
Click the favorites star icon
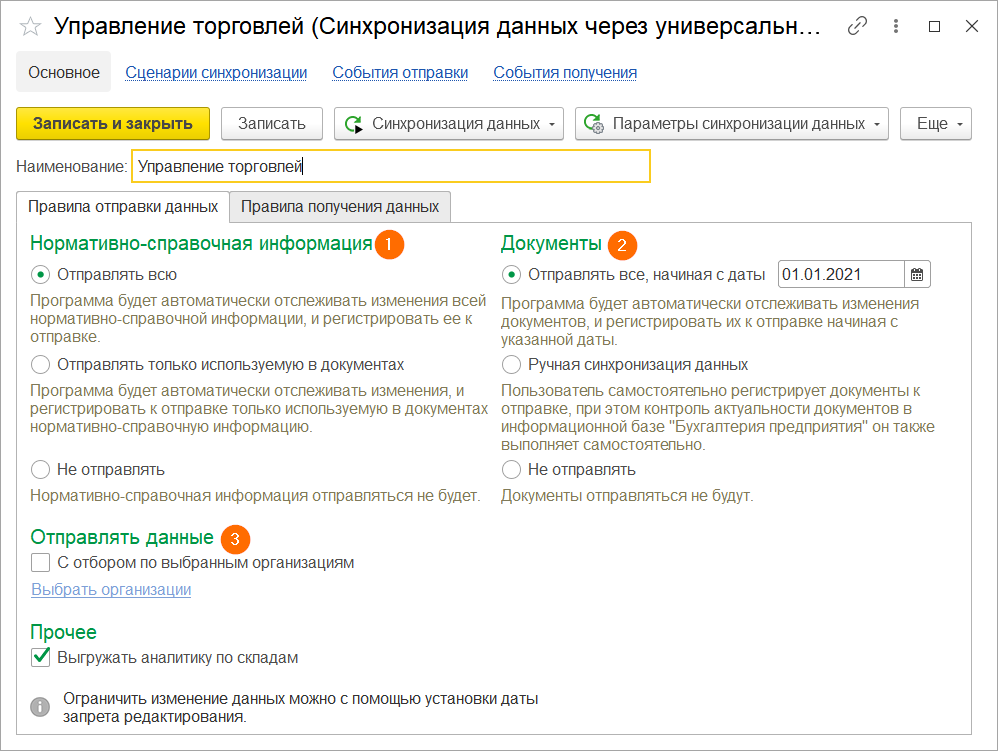coord(30,27)
